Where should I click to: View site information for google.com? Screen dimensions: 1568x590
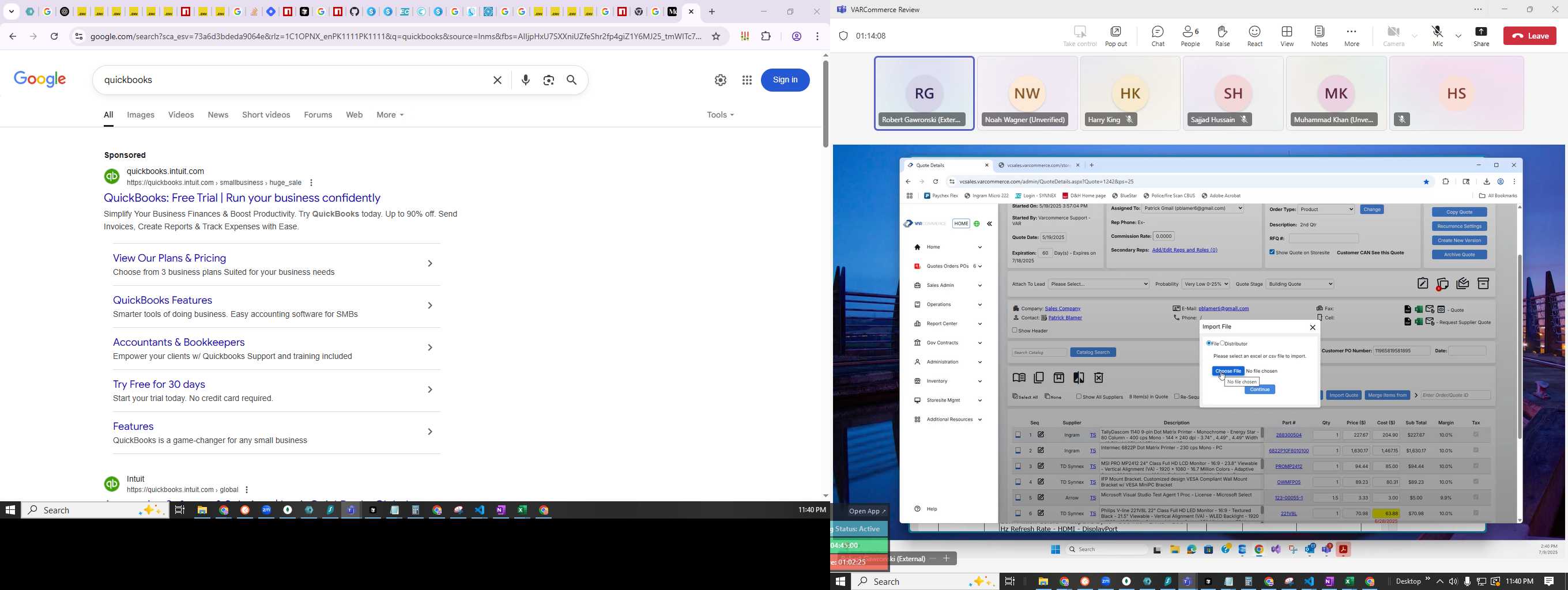pyautogui.click(x=78, y=36)
